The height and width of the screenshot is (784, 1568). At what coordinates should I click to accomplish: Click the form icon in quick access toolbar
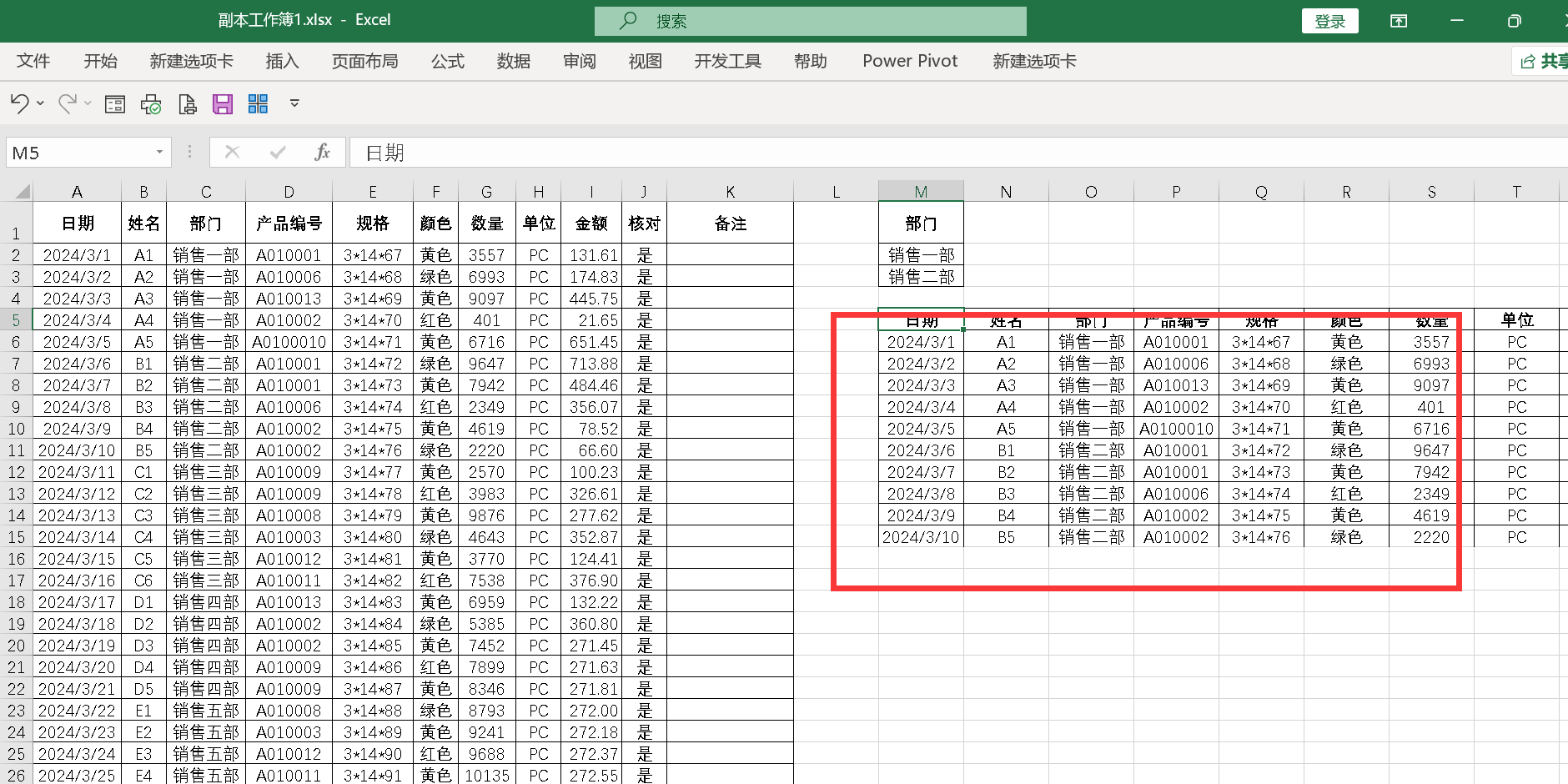pyautogui.click(x=115, y=104)
